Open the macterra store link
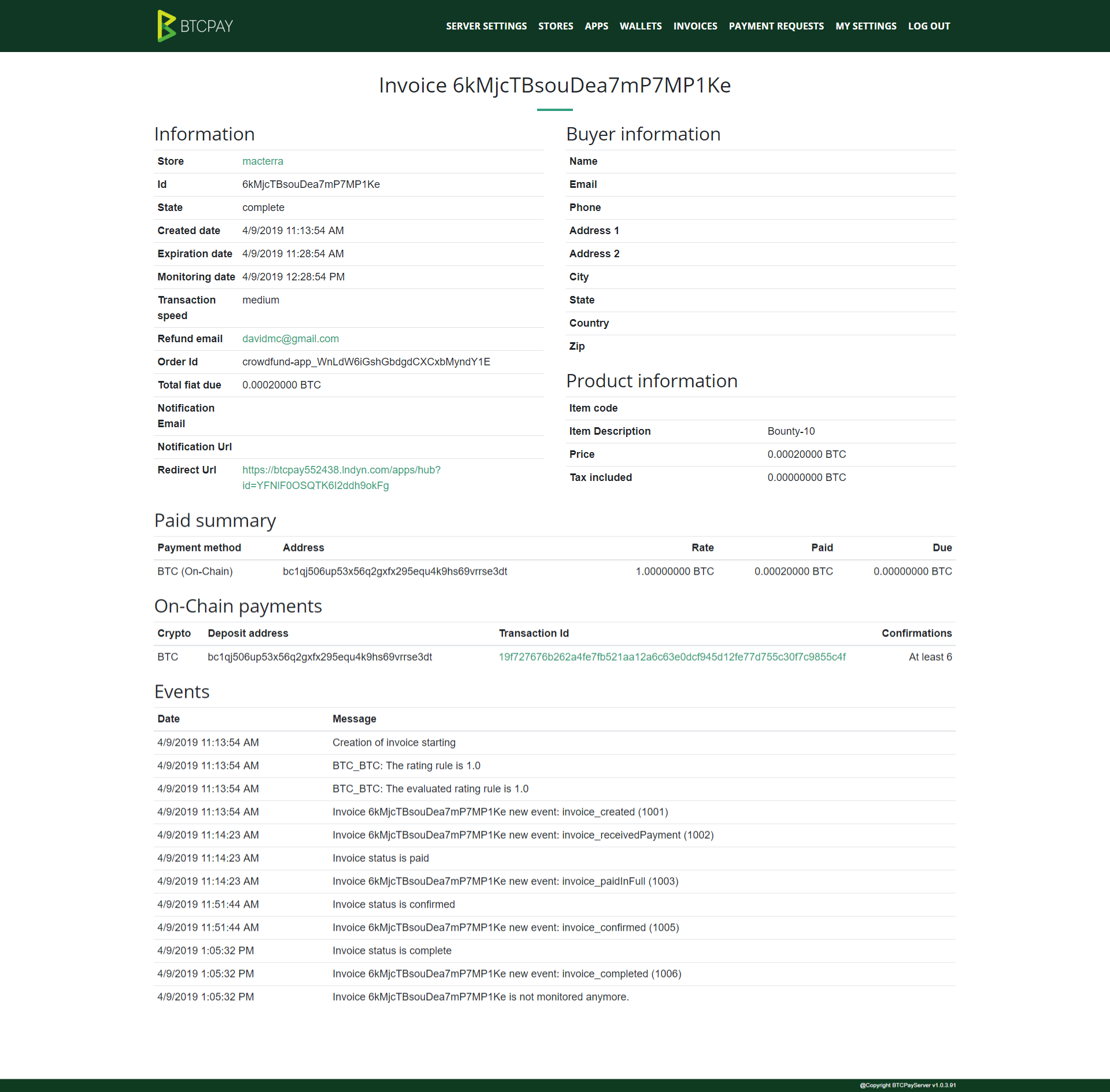Image resolution: width=1110 pixels, height=1092 pixels. pos(262,161)
